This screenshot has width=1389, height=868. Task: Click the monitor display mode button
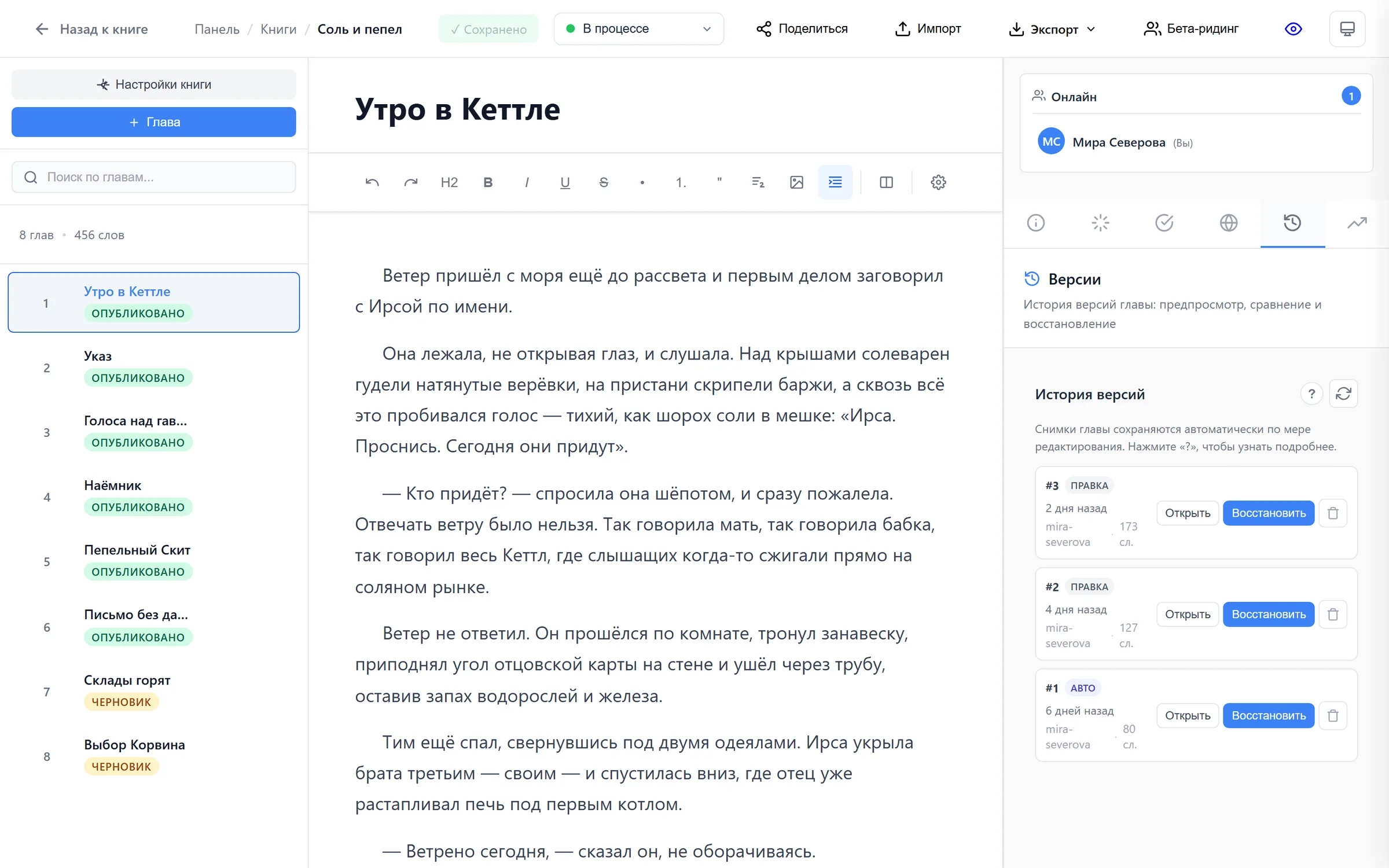click(x=1347, y=29)
